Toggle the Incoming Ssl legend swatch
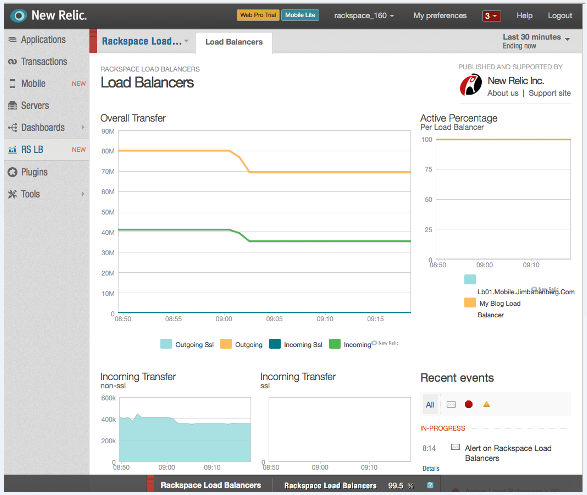Image resolution: width=587 pixels, height=495 pixels. [275, 344]
